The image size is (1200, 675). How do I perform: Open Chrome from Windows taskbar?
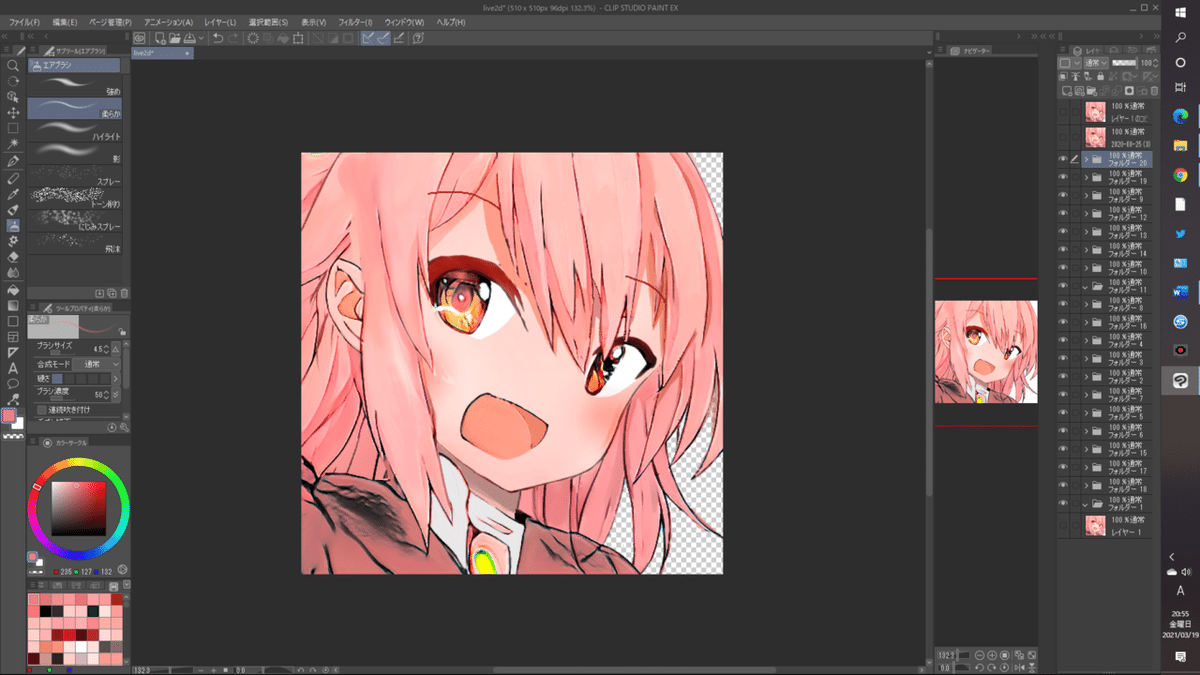coord(1180,175)
